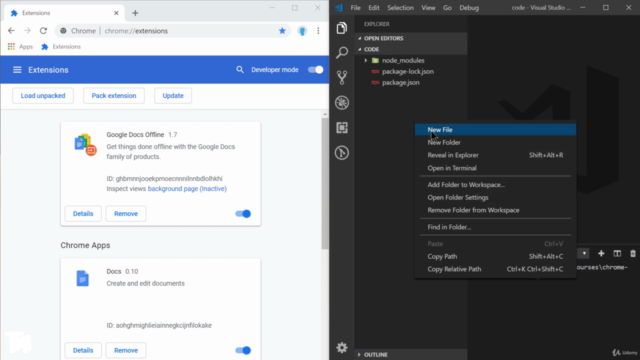640x360 pixels.
Task: Open Chrome three-dot menu
Action: (x=318, y=31)
